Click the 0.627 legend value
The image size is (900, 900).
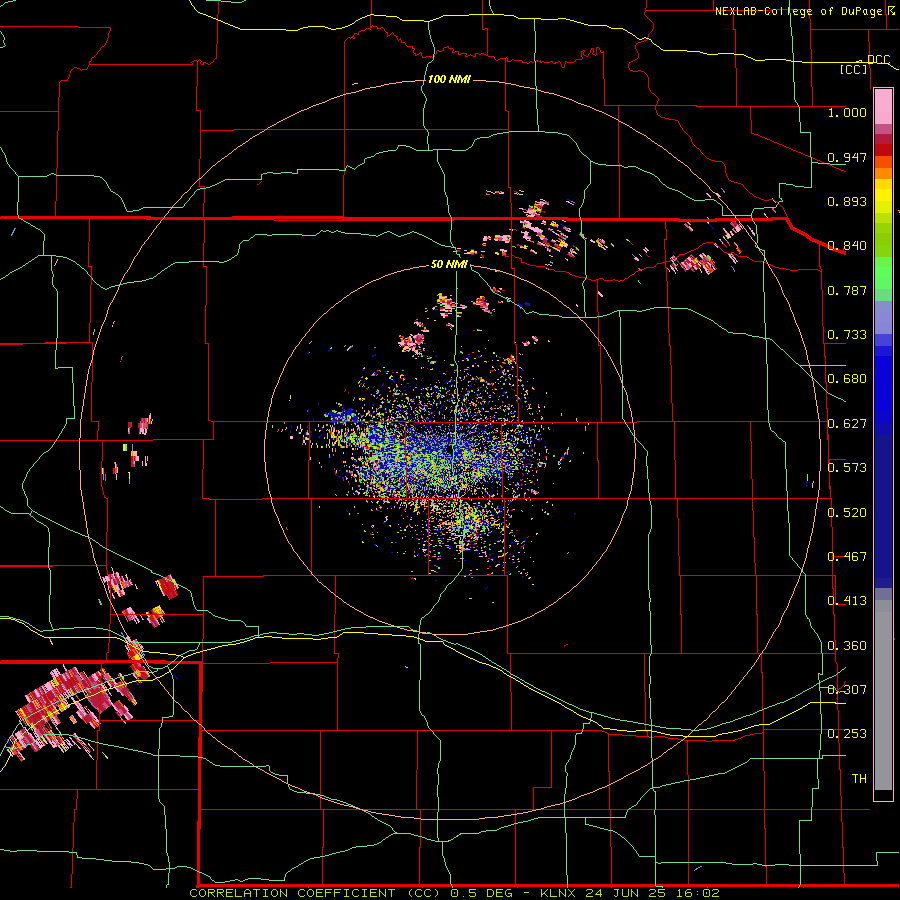pyautogui.click(x=847, y=424)
